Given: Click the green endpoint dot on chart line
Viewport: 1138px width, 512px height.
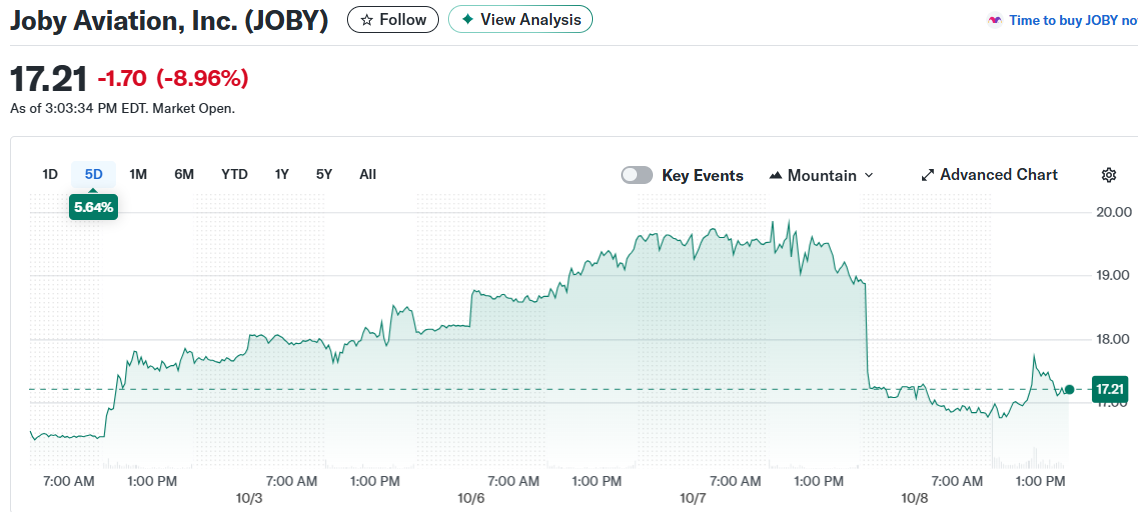Looking at the screenshot, I should pyautogui.click(x=1069, y=389).
